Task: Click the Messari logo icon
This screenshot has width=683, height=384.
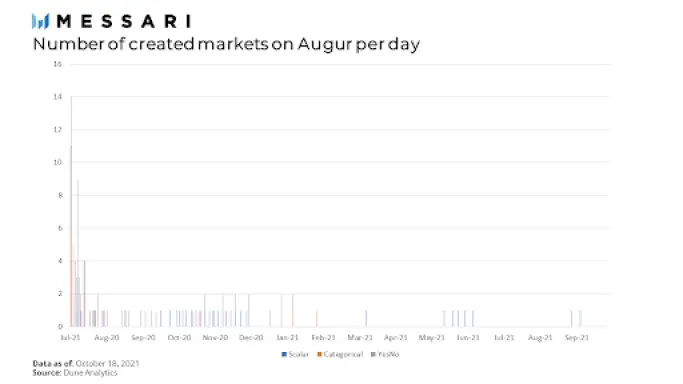Action: coord(41,21)
